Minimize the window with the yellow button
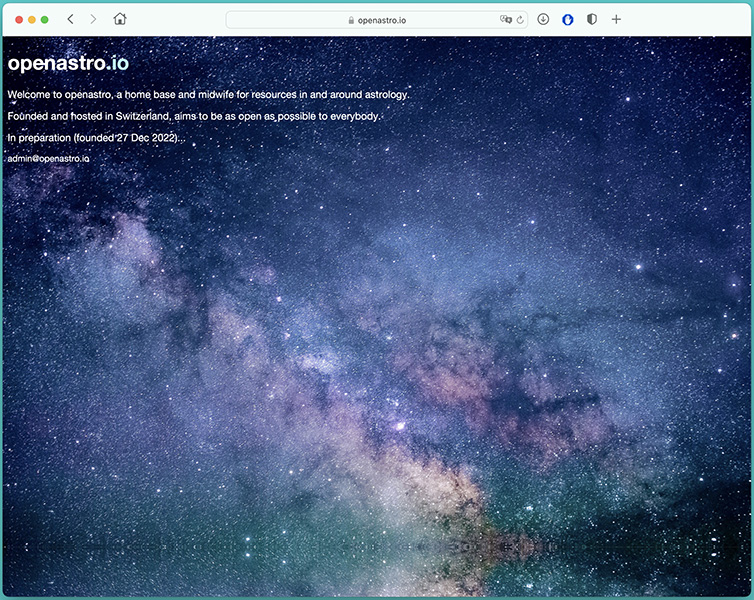 click(32, 20)
